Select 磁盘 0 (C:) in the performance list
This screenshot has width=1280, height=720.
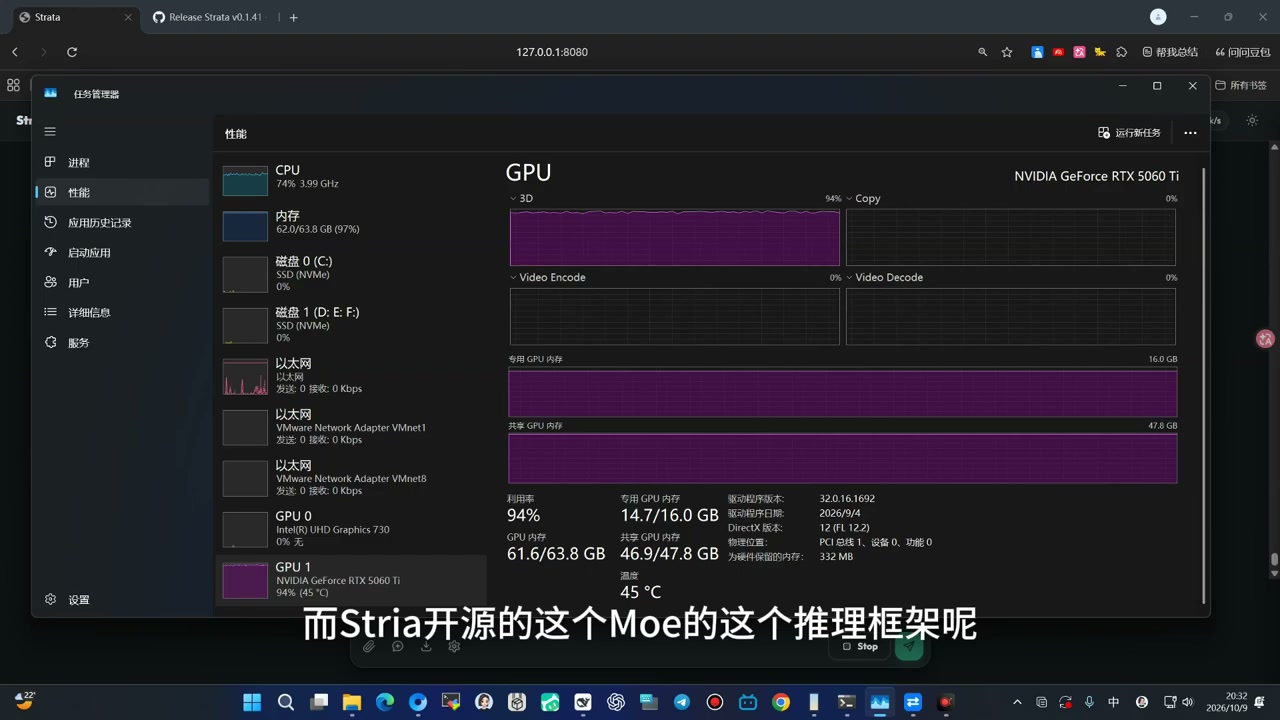[x=351, y=274]
